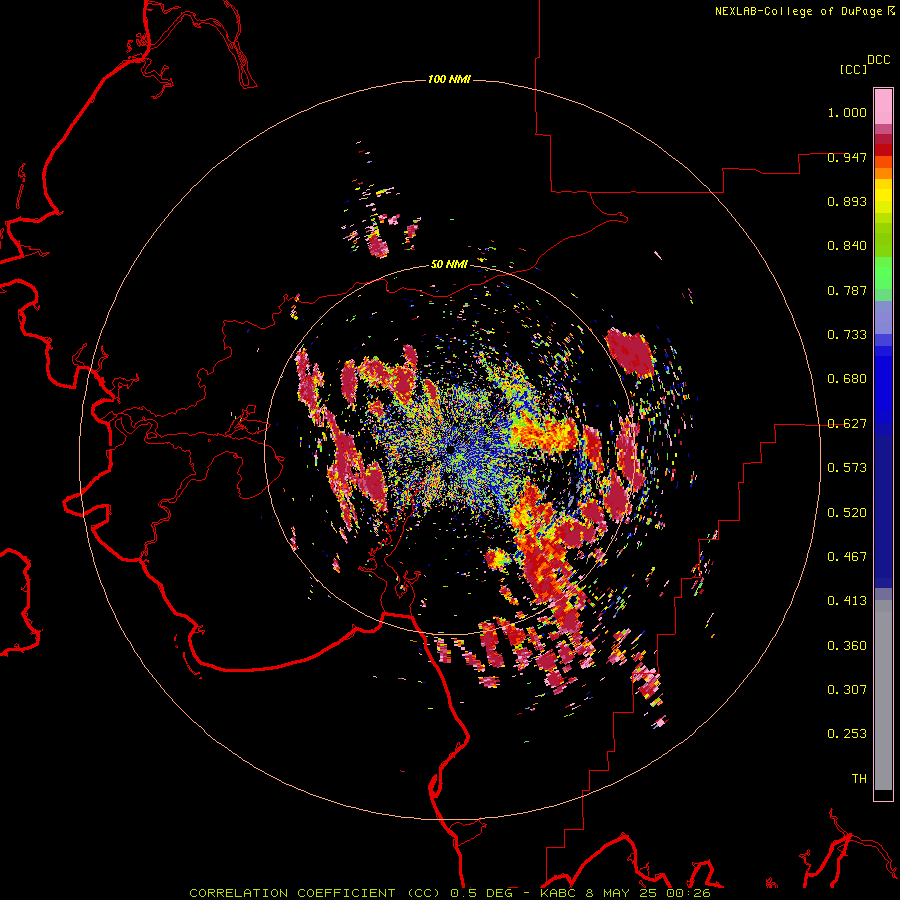Click the 0.787 legend value
The image size is (900, 900).
[847, 290]
